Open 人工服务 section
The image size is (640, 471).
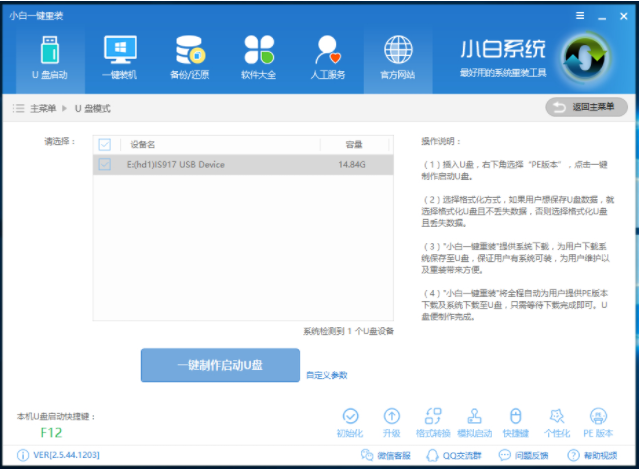(x=329, y=56)
